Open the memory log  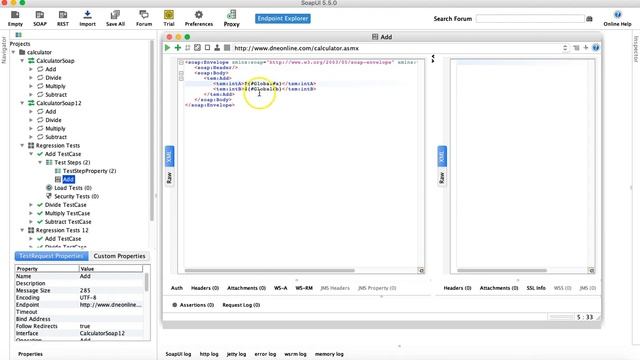click(x=329, y=354)
